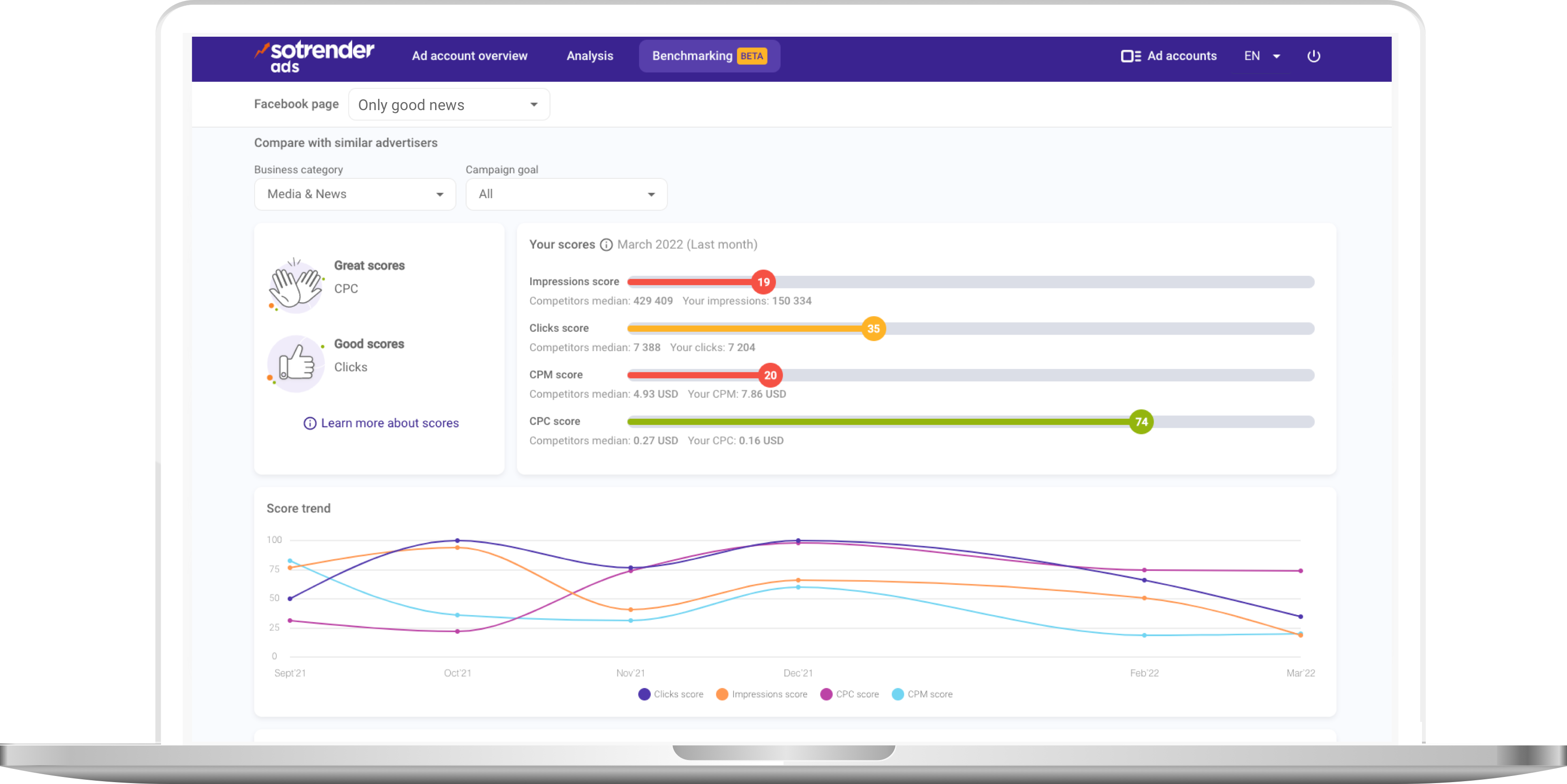
Task: Open Learn more about scores link
Action: click(x=389, y=423)
